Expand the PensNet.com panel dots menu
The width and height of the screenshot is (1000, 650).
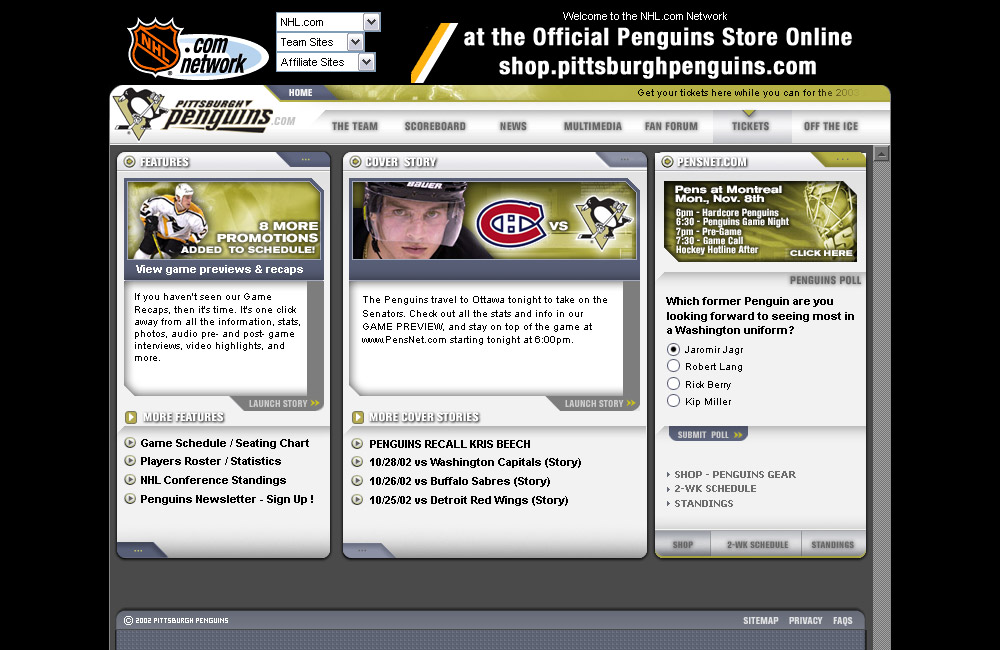pyautogui.click(x=842, y=159)
